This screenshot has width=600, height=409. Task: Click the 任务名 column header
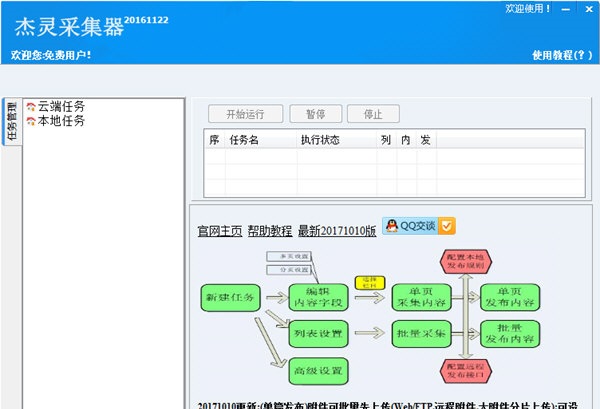point(261,140)
